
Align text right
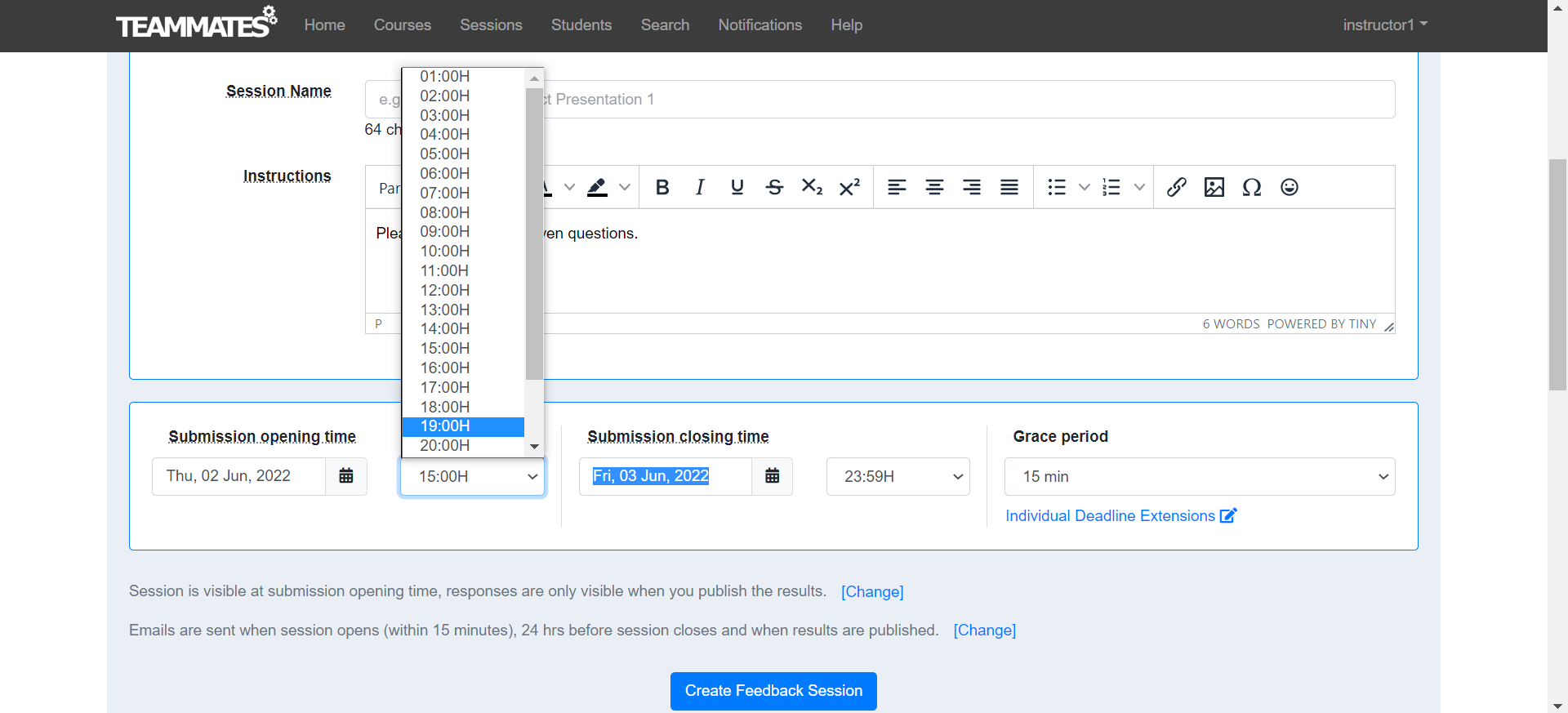(x=972, y=188)
